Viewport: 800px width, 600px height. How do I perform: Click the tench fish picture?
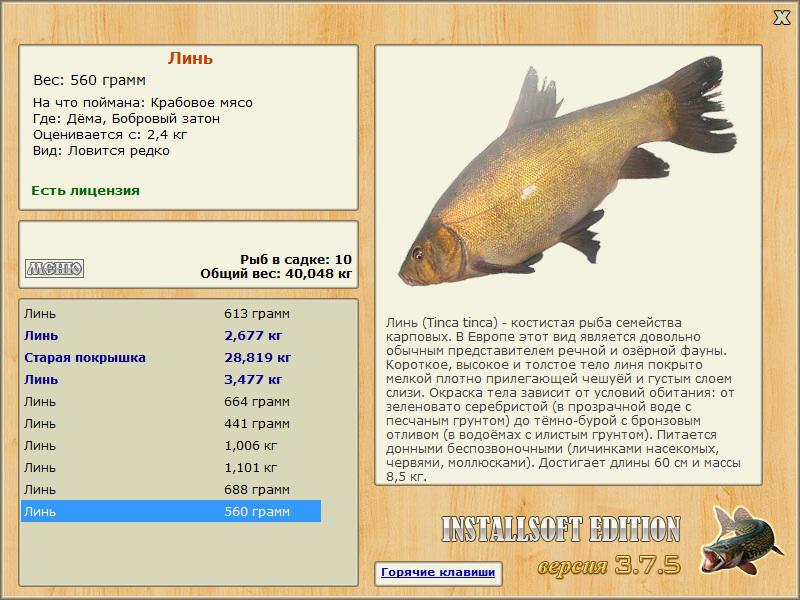[x=568, y=172]
